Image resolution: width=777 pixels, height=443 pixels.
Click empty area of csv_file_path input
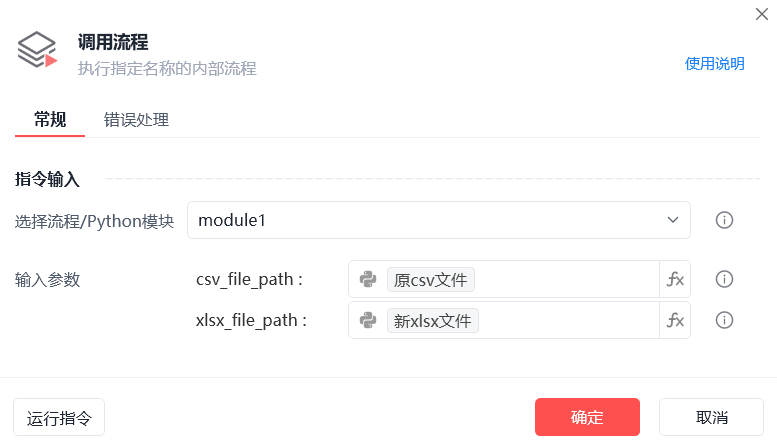click(565, 279)
